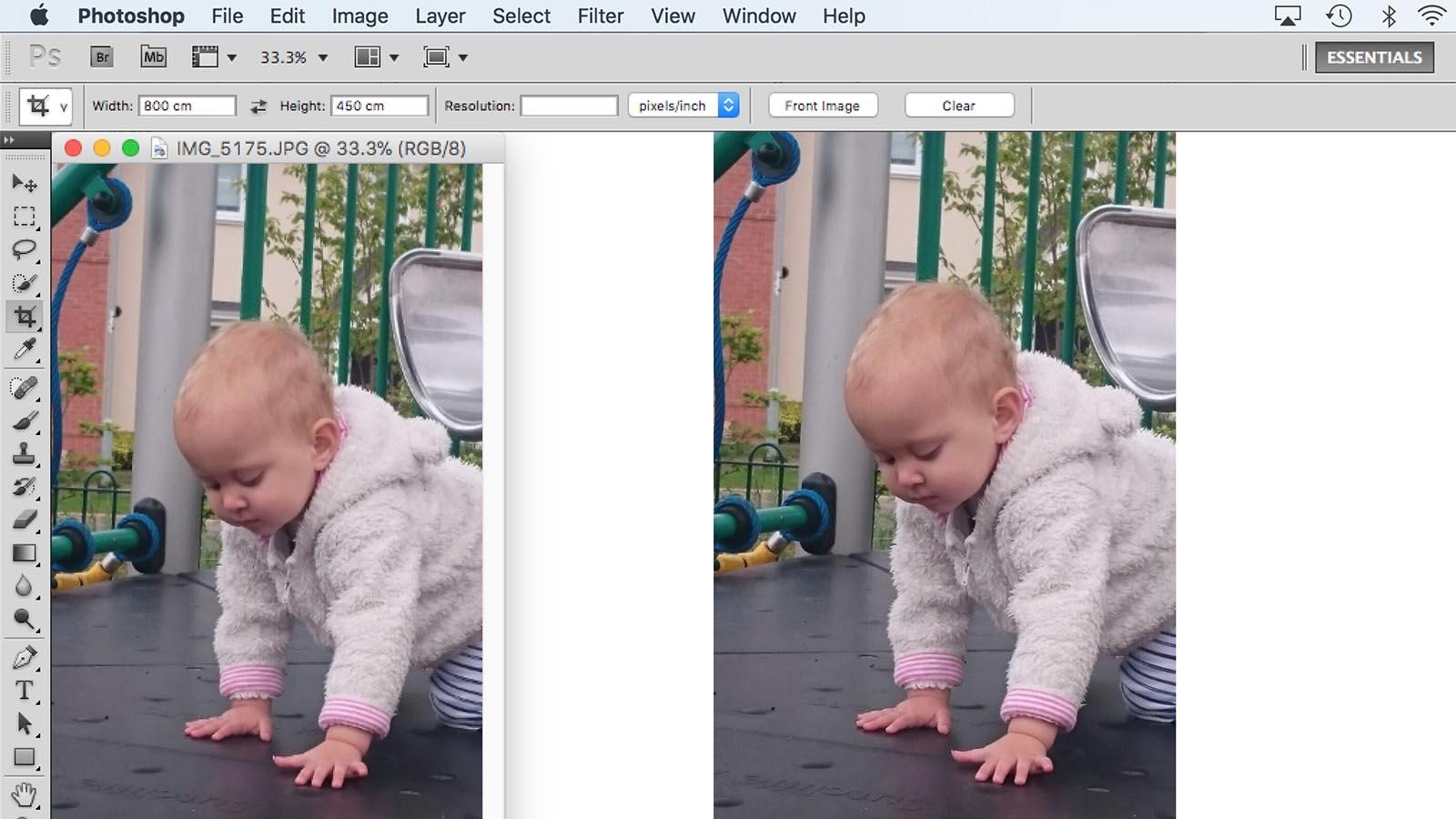Screen dimensions: 1456x819
Task: Open the View menu
Action: click(673, 16)
